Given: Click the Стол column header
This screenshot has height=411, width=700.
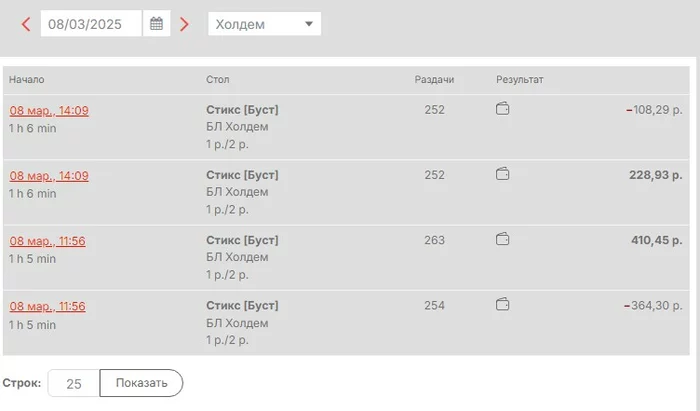Looking at the screenshot, I should pyautogui.click(x=217, y=79).
